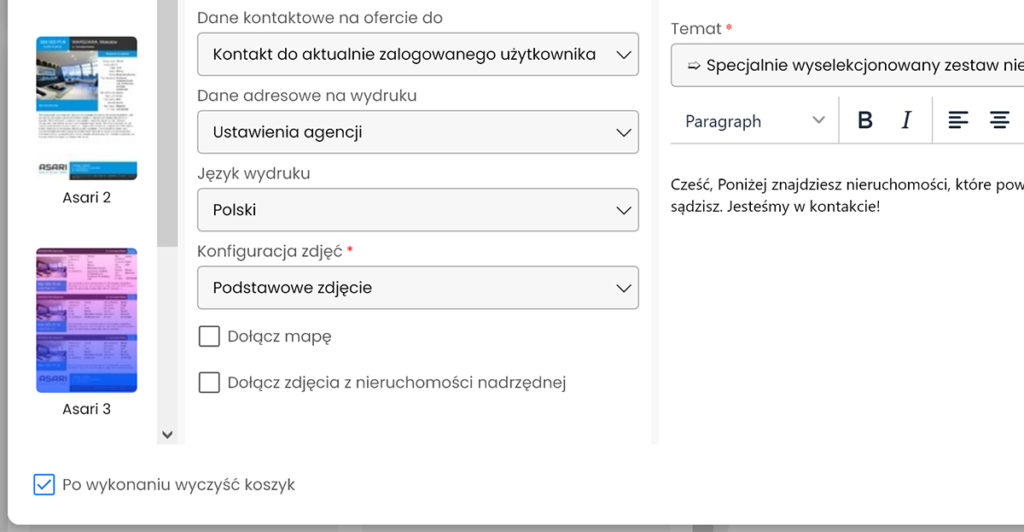Open Konfiguracja zdjęć dropdown
1024x532 pixels.
[418, 287]
